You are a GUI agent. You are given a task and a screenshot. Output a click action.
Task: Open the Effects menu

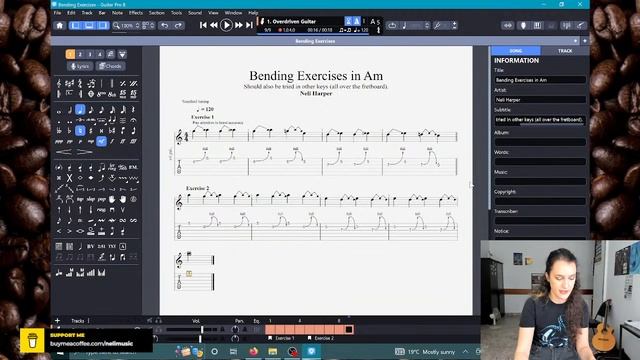coord(136,13)
